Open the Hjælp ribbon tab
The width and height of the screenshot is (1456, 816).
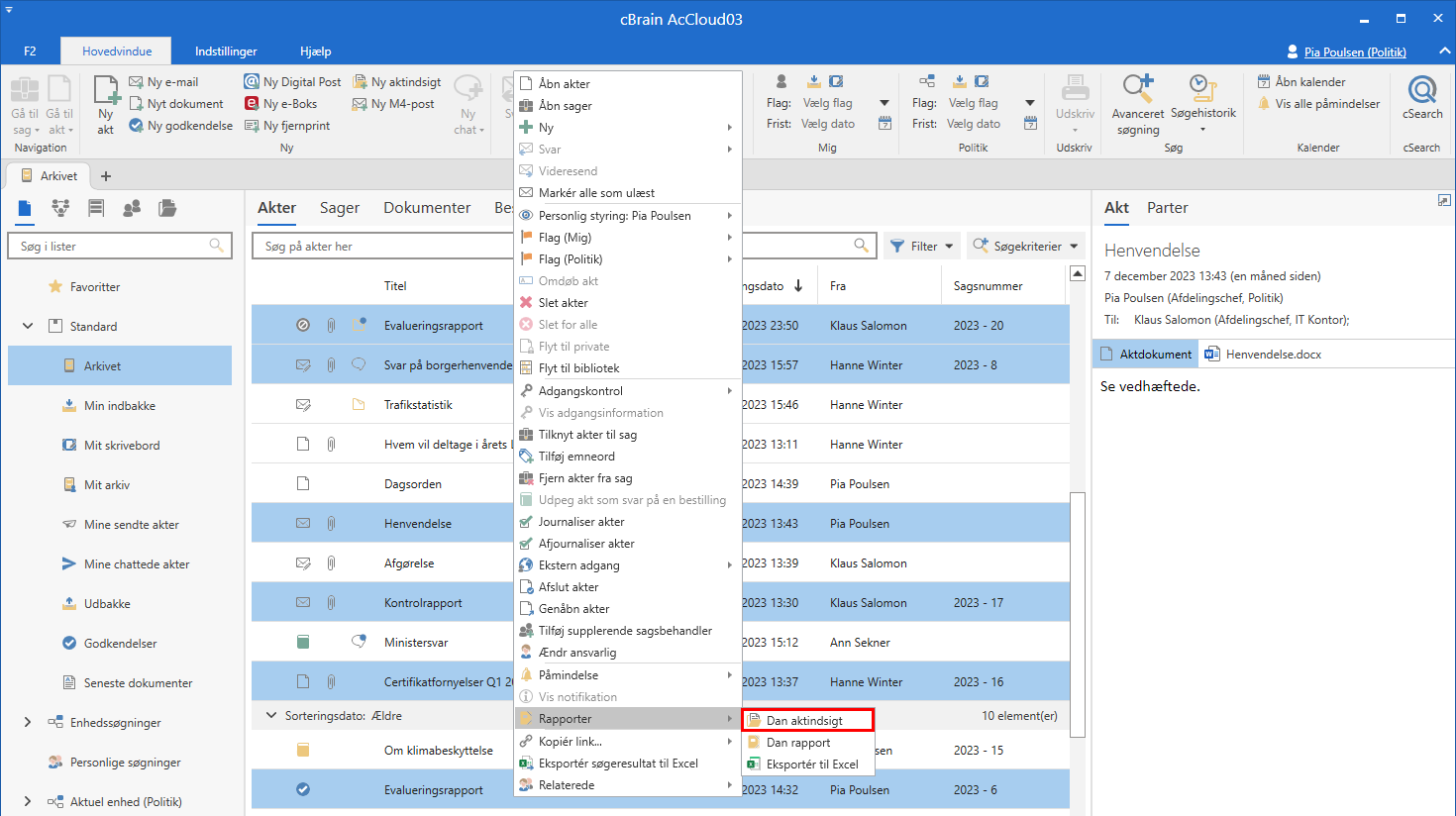pos(315,51)
